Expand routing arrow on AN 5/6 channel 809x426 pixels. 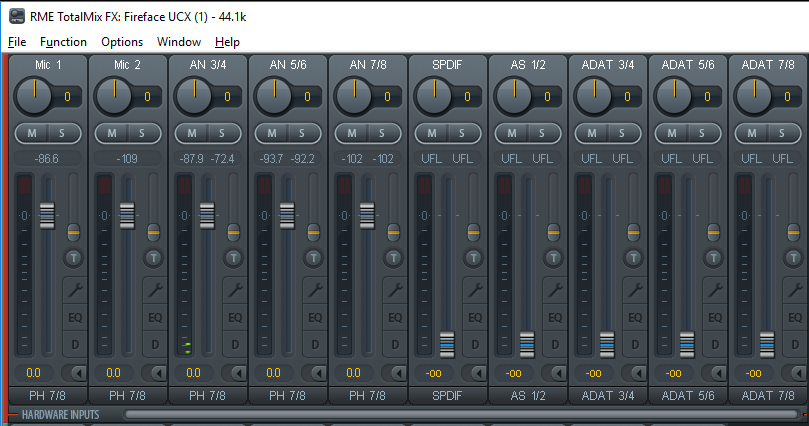313,373
